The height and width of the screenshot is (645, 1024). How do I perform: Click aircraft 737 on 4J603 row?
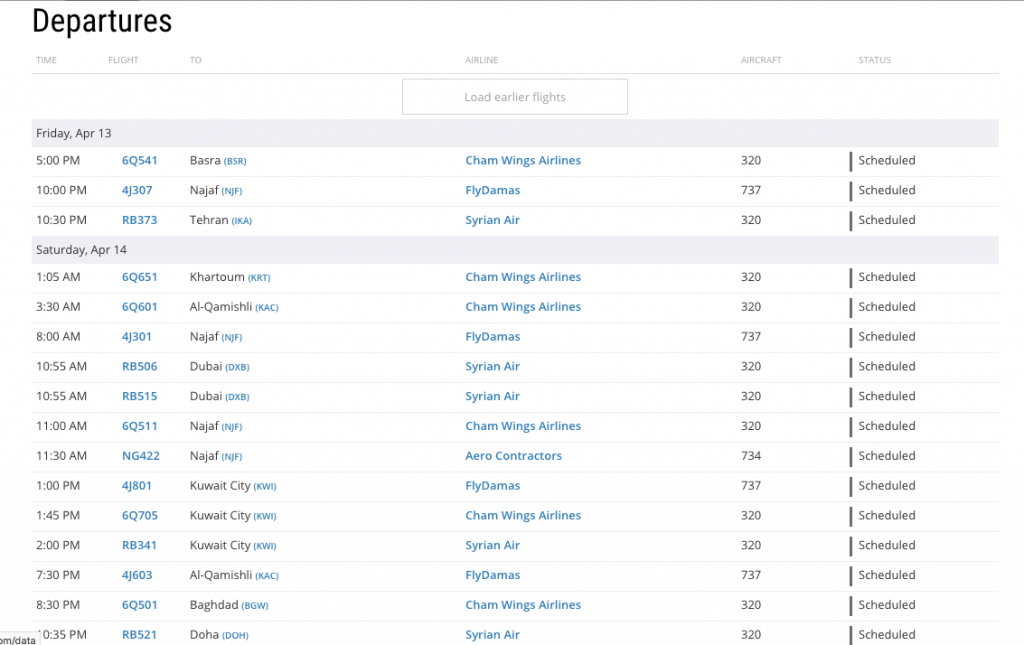751,575
